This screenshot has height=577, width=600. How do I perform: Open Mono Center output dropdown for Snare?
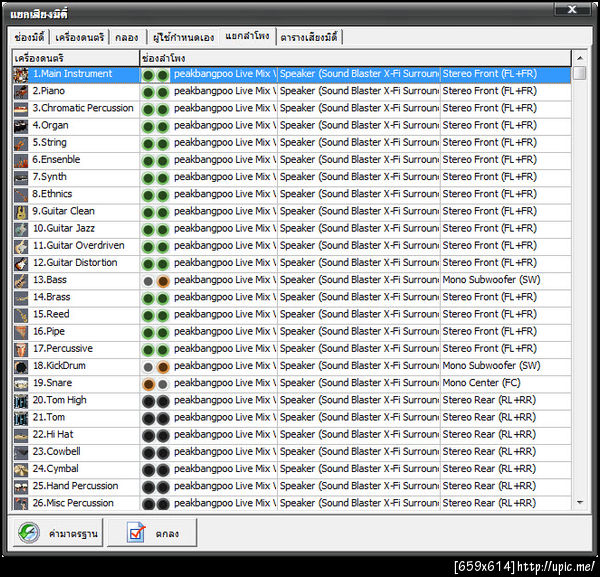tap(505, 383)
